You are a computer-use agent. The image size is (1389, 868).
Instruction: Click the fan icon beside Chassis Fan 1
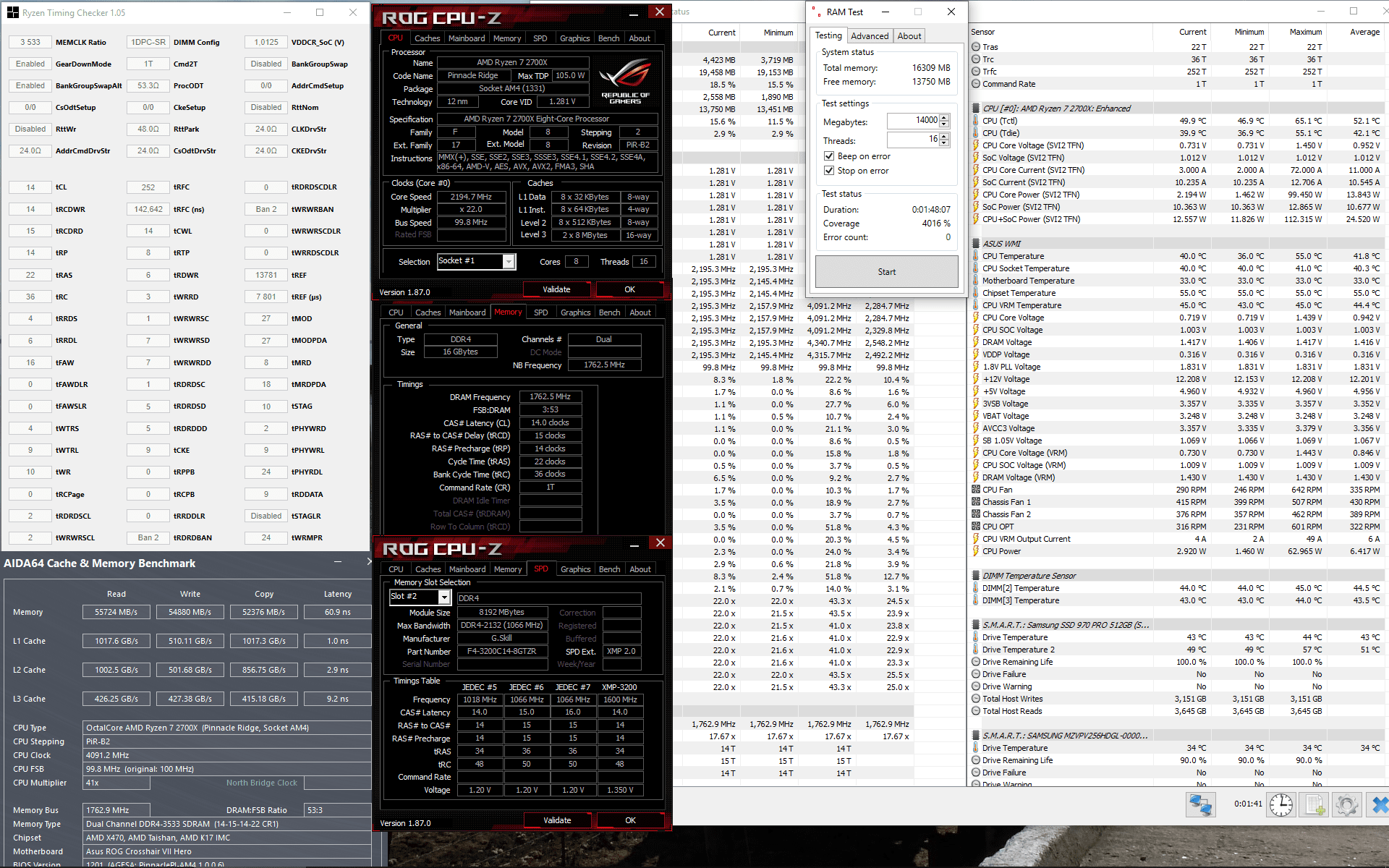pyautogui.click(x=976, y=502)
